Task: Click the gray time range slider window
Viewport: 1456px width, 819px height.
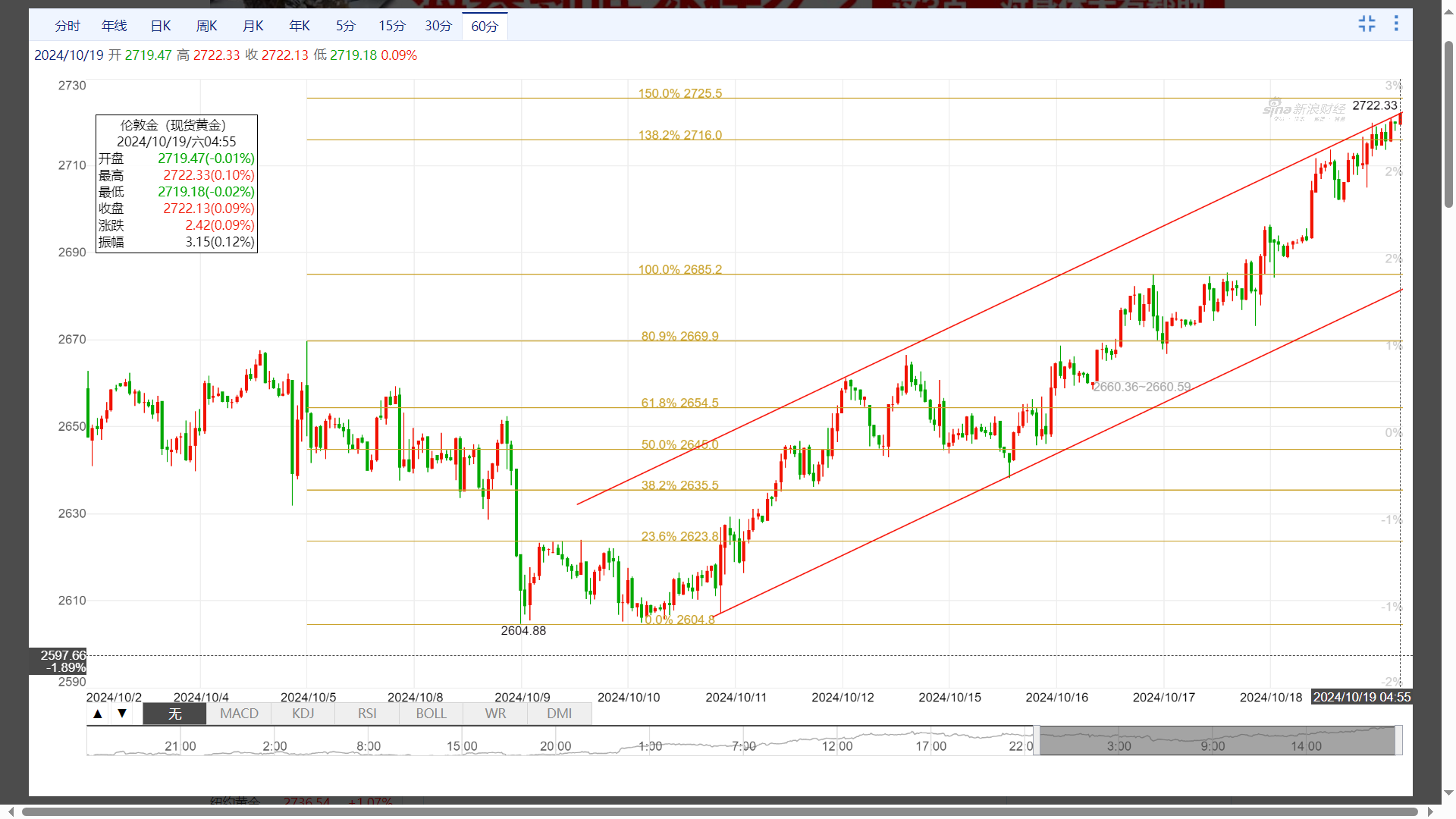Action: (x=1216, y=740)
